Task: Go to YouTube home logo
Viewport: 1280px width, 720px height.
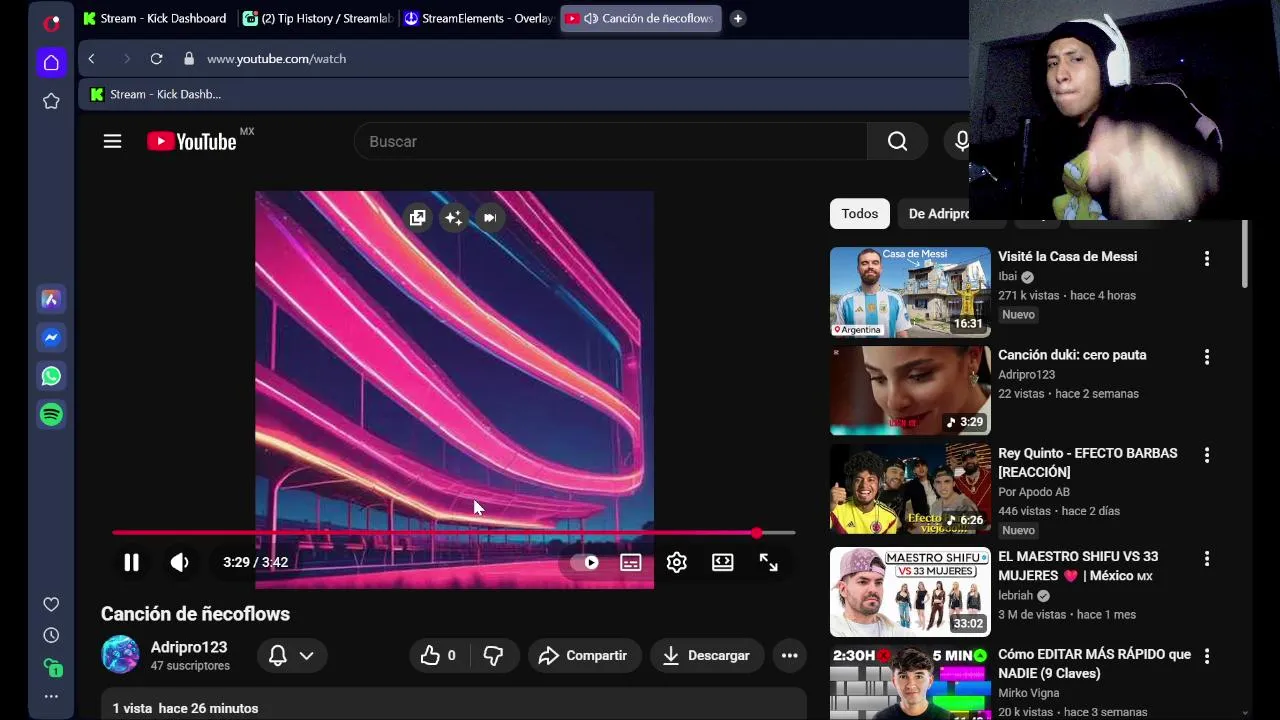Action: click(192, 142)
